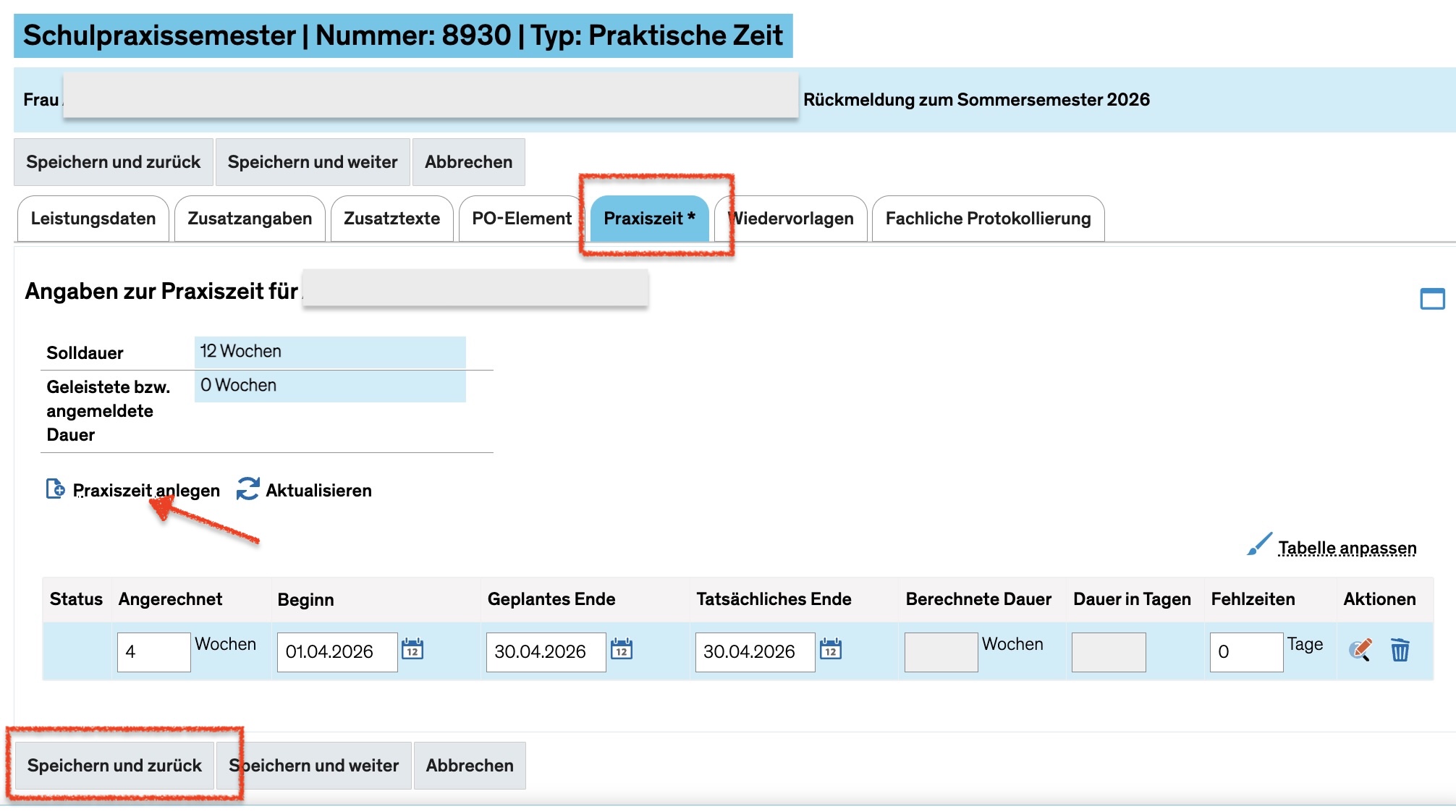
Task: Open calendar picker for Geplantes Ende
Action: tap(622, 649)
